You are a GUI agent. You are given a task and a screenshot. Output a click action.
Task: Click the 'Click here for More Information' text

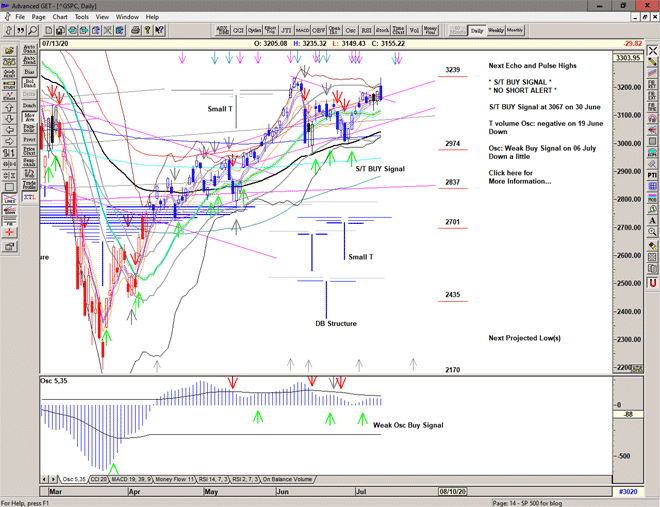pos(519,177)
